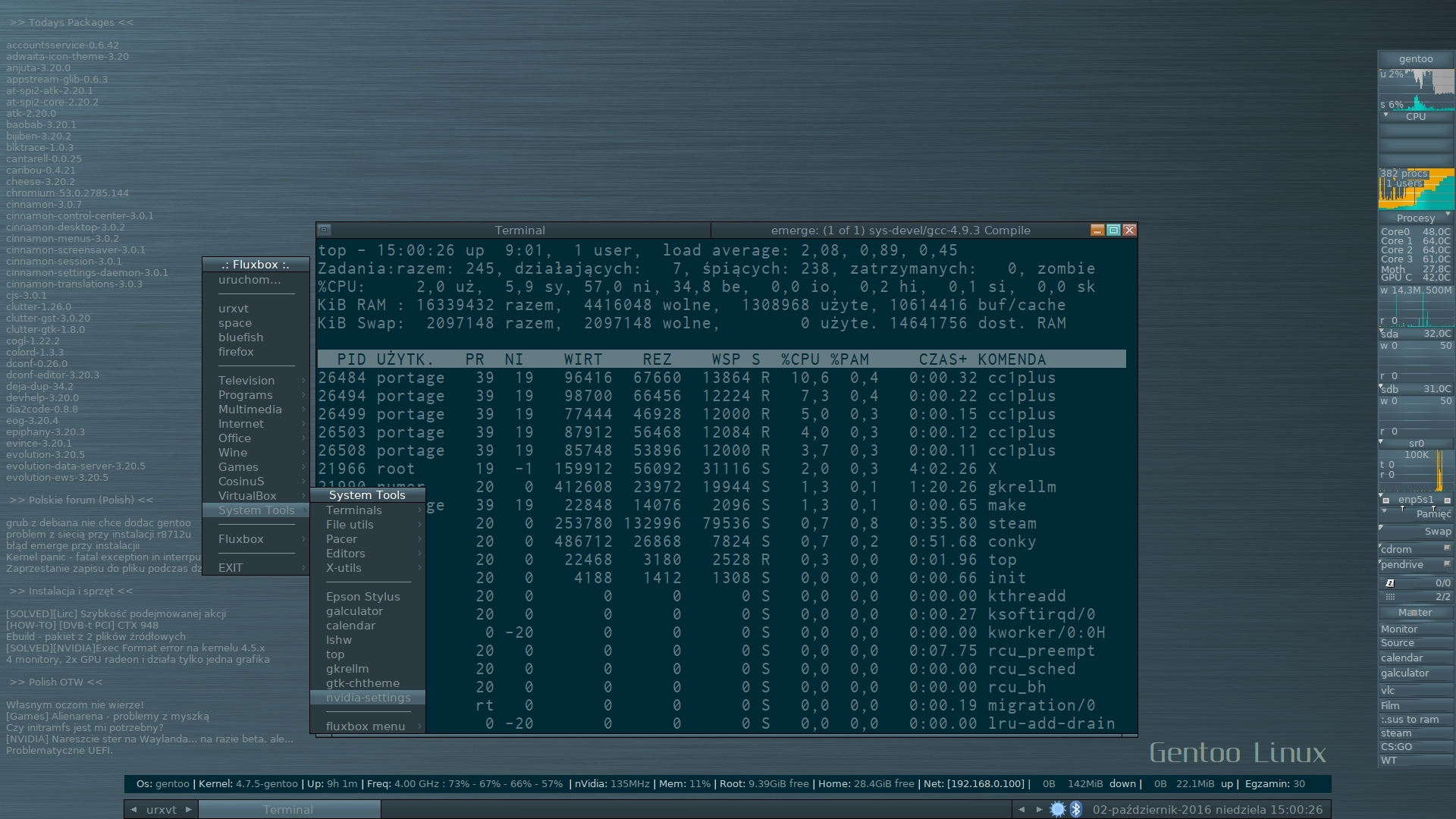Image resolution: width=1456 pixels, height=819 pixels.
Task: Click the date and time clock
Action: tap(1207, 809)
